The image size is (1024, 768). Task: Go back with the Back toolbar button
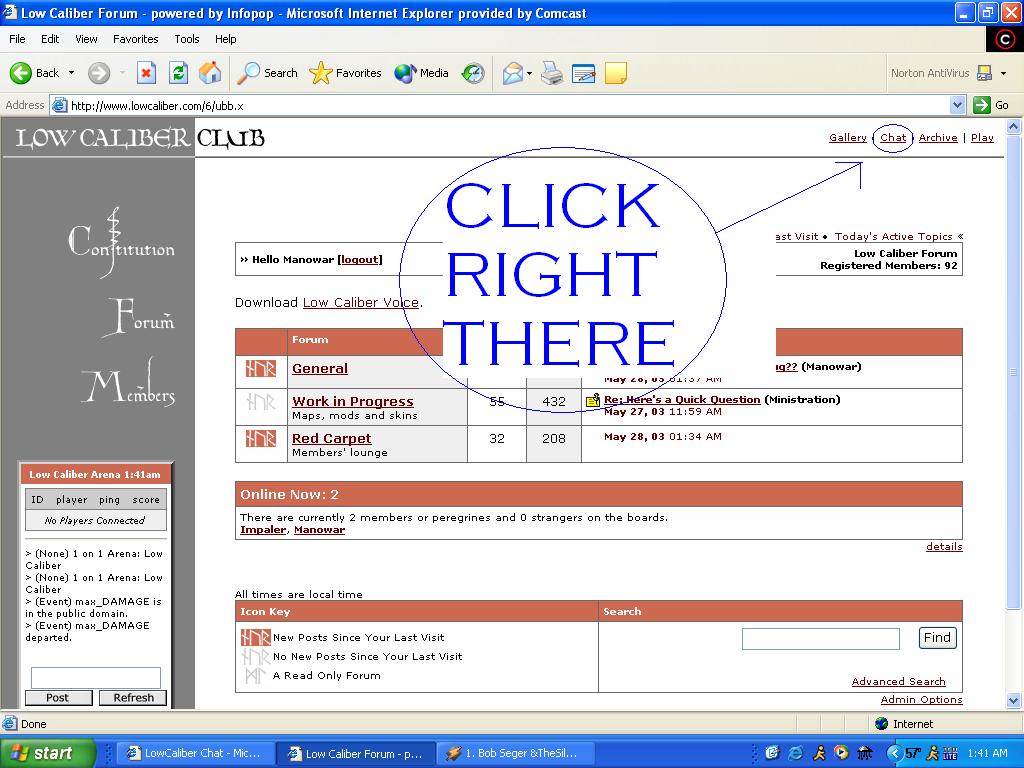click(x=34, y=73)
